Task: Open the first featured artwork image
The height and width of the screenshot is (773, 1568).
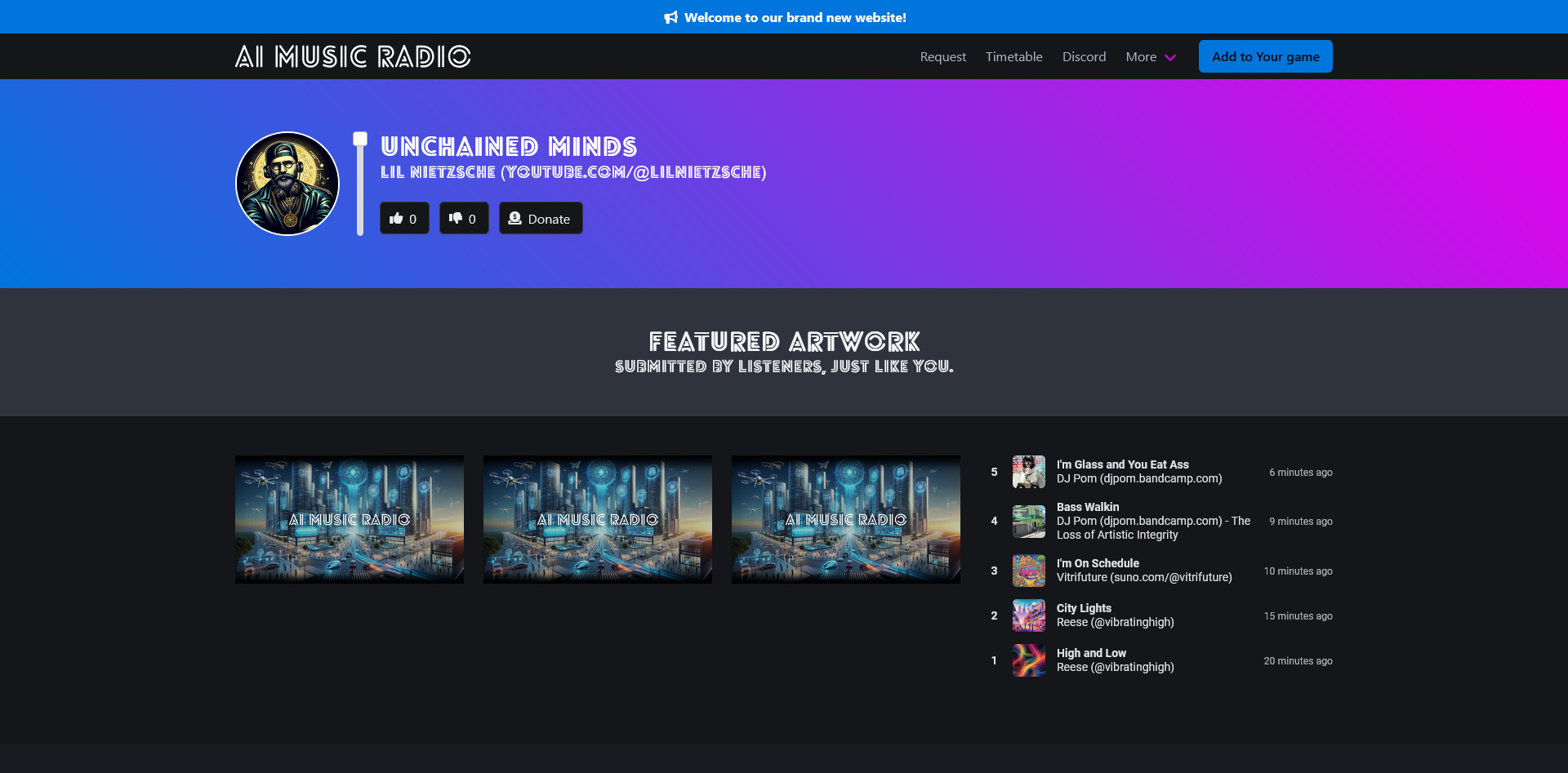Action: 350,519
